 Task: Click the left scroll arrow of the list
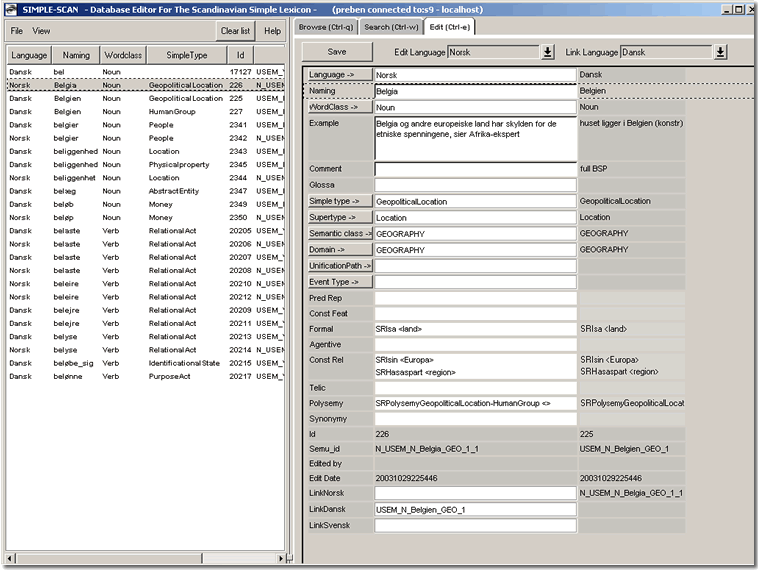12,557
